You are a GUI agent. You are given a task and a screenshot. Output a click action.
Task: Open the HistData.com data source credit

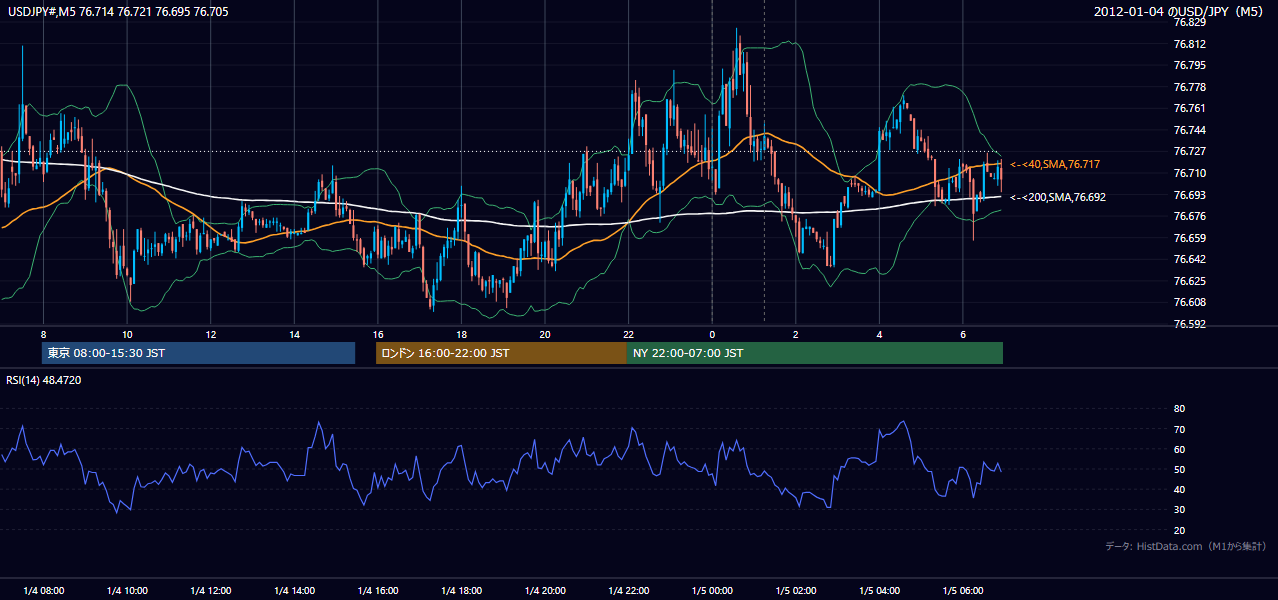[x=1186, y=546]
